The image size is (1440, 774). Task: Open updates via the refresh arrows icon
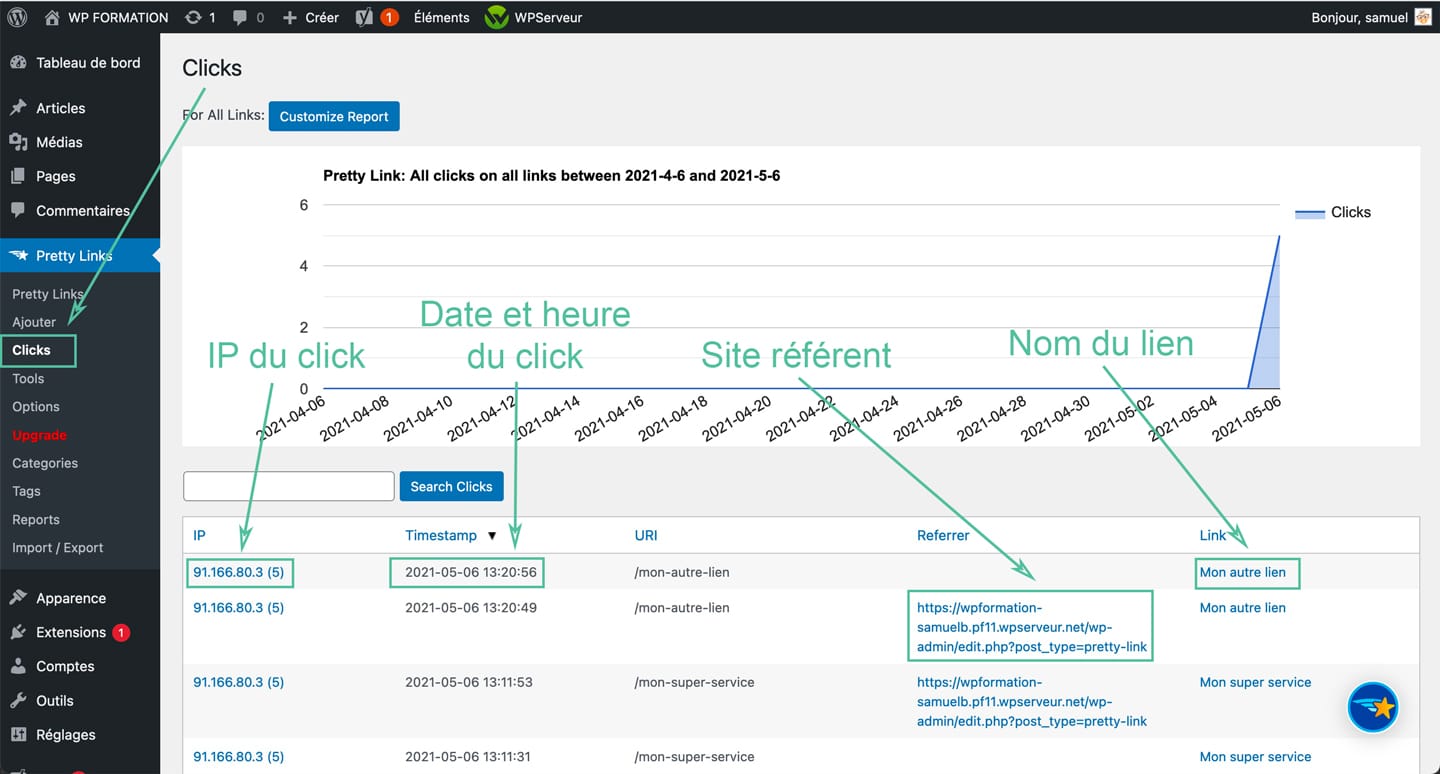coord(191,16)
